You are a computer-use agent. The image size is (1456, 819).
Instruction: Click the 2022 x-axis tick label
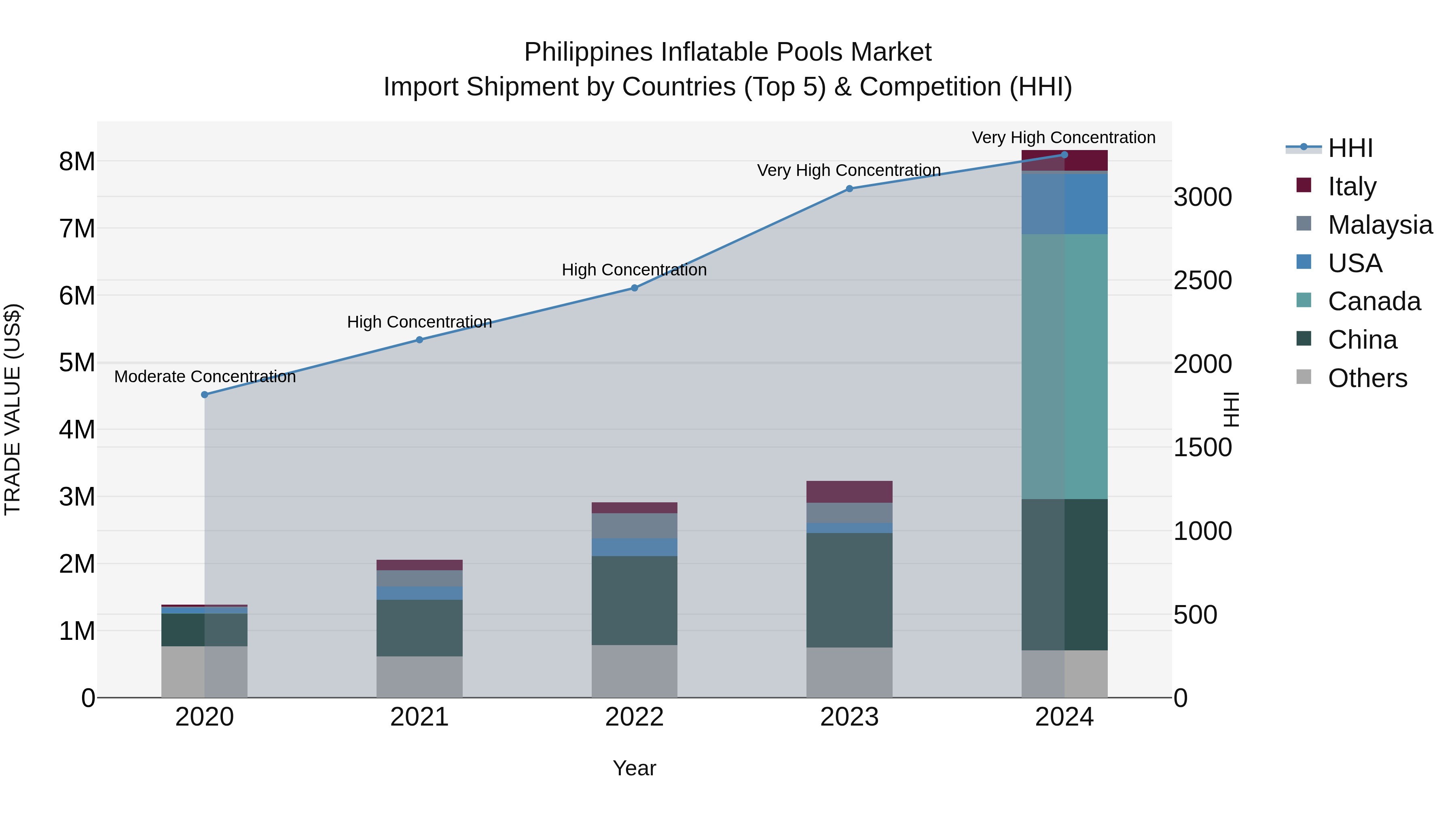coord(634,717)
